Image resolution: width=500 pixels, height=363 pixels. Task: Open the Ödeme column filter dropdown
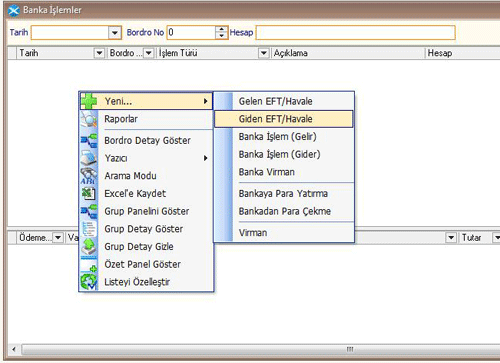click(x=58, y=238)
